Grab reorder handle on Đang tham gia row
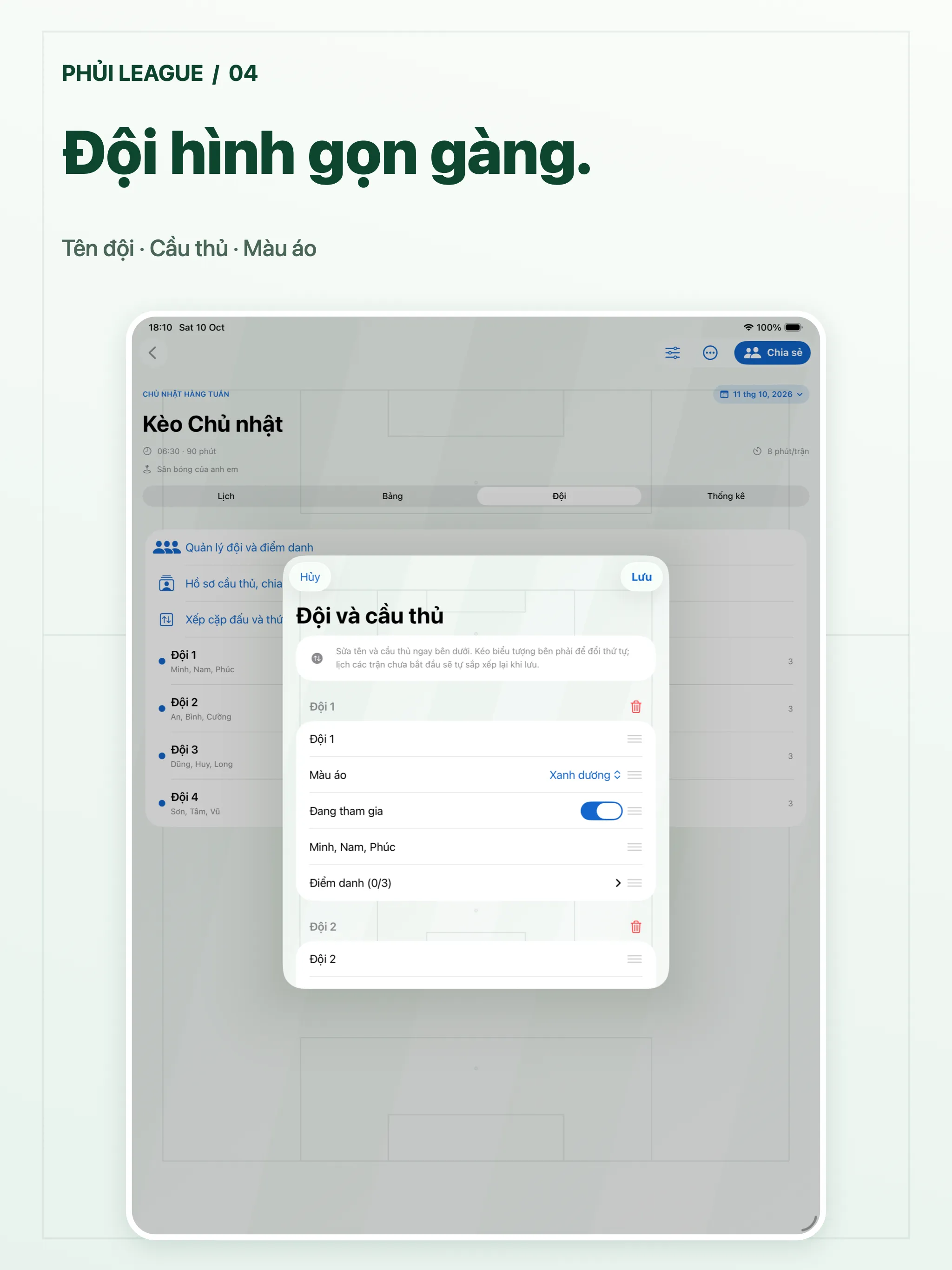The image size is (952, 1270). point(635,811)
